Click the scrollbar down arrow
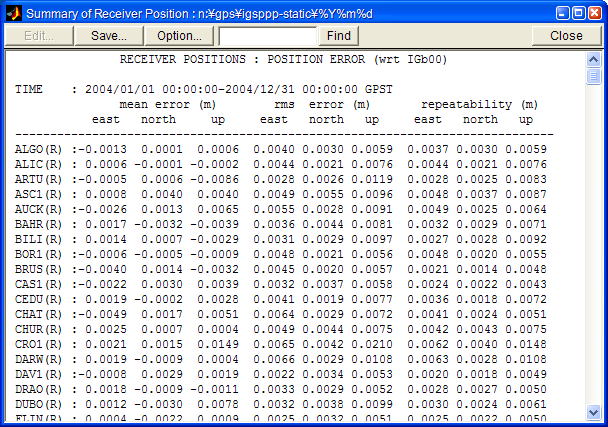Screen dimensions: 608x427 [x=594, y=412]
